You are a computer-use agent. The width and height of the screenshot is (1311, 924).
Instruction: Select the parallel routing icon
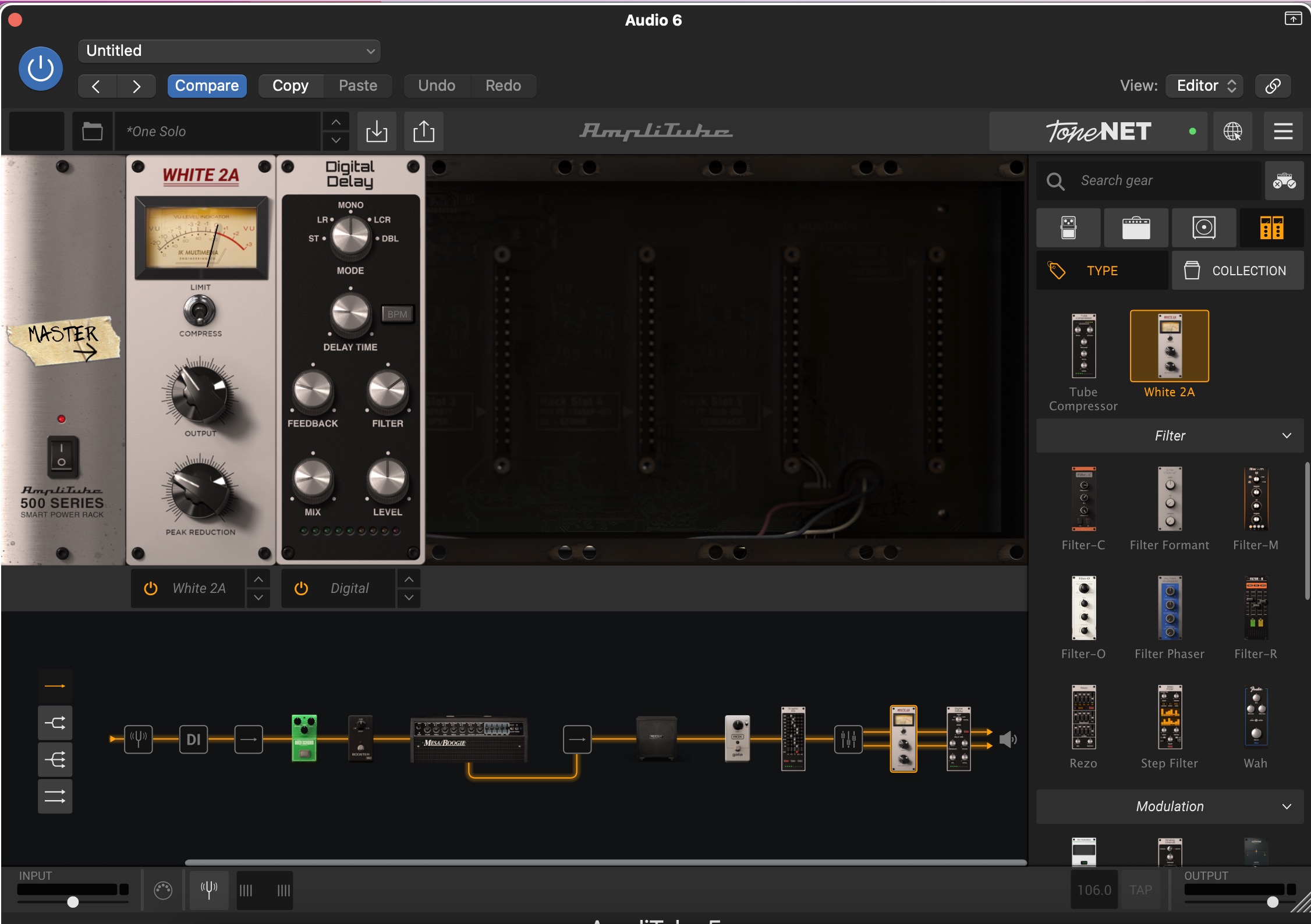click(55, 797)
